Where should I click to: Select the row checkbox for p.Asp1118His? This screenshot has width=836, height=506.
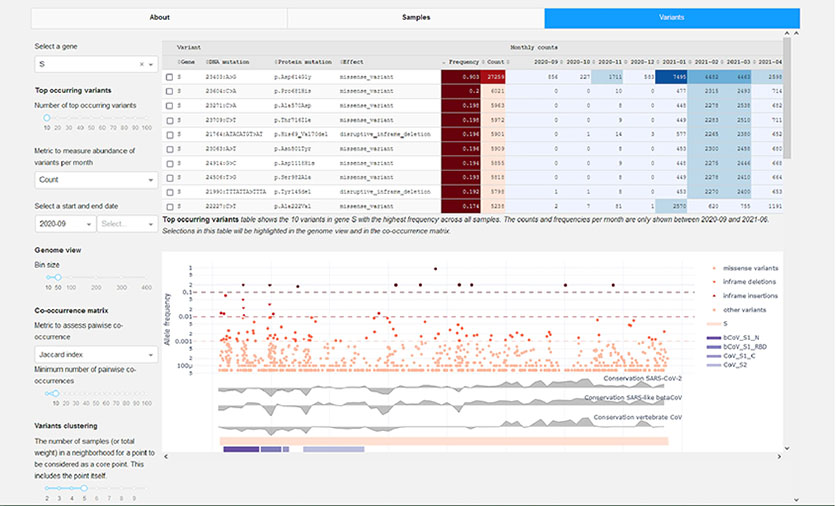[170, 164]
